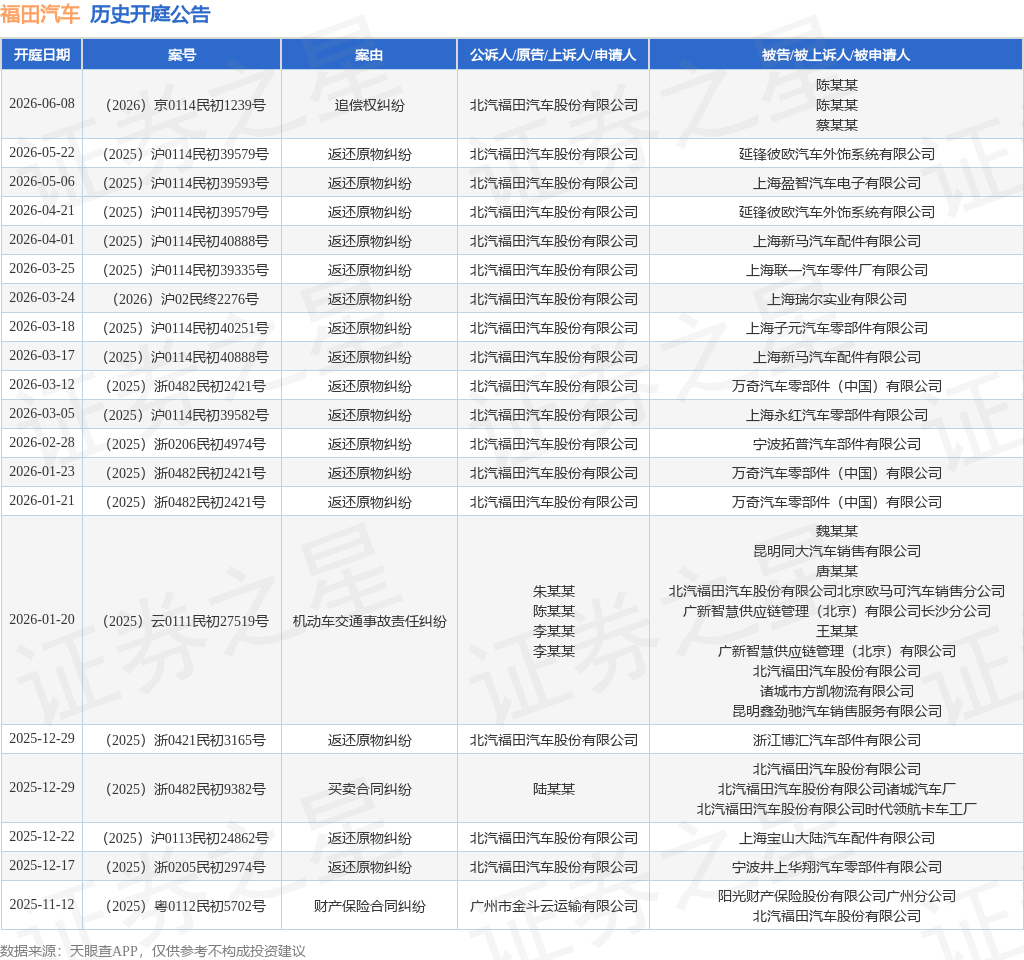Screen dimensions: 1024x960
Task: Click case number 浙0421民初3165号
Action: pyautogui.click(x=185, y=740)
